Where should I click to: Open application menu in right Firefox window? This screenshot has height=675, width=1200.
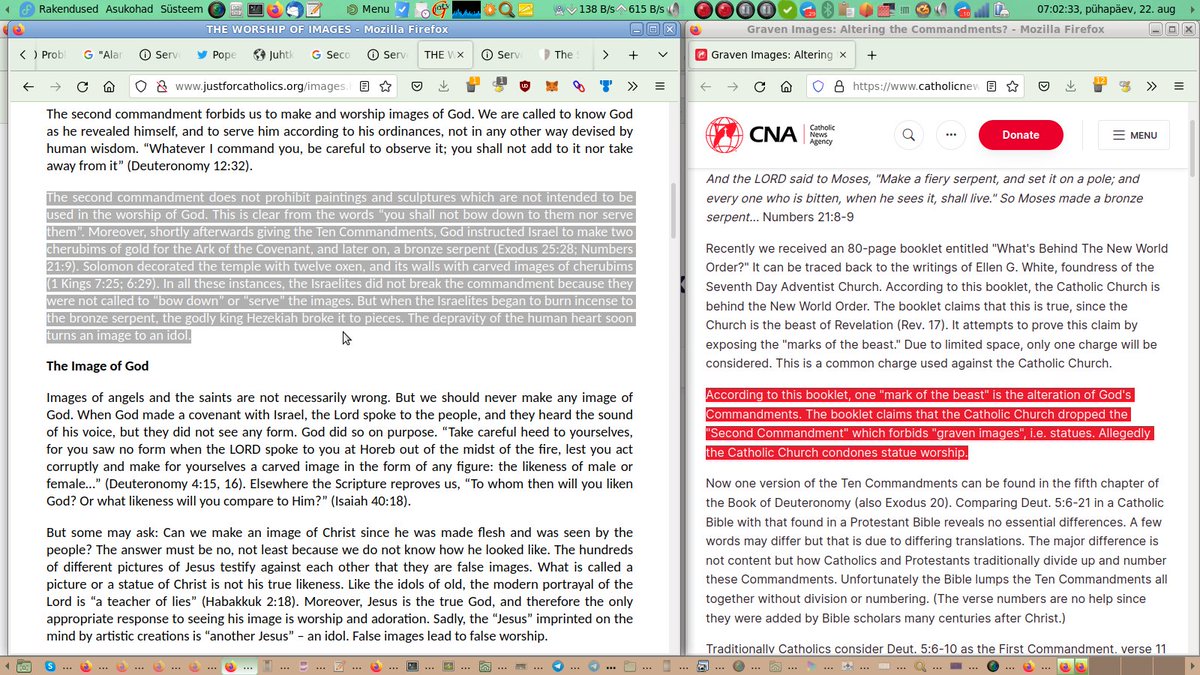tap(1180, 86)
